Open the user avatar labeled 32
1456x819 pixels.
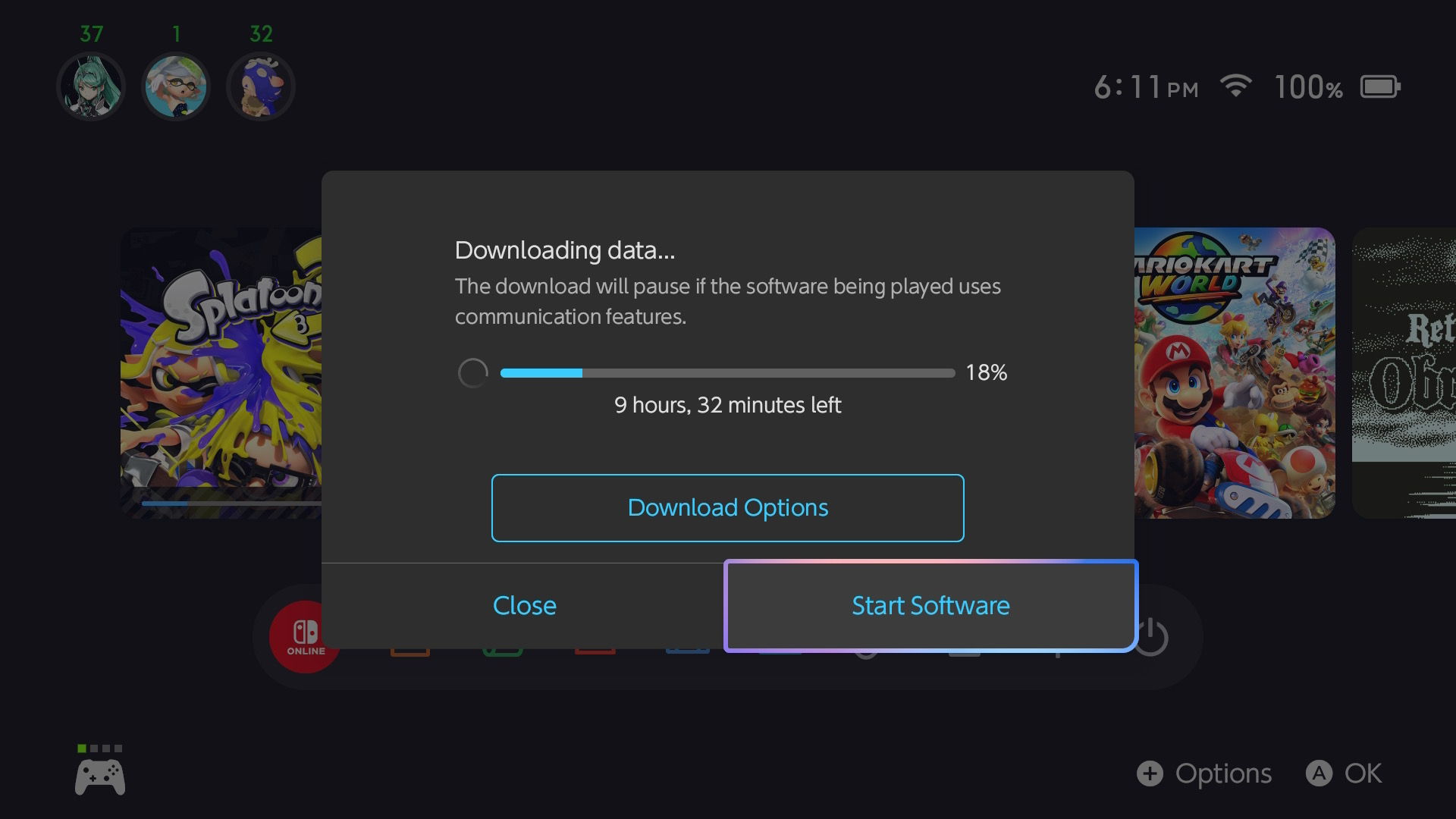[261, 86]
